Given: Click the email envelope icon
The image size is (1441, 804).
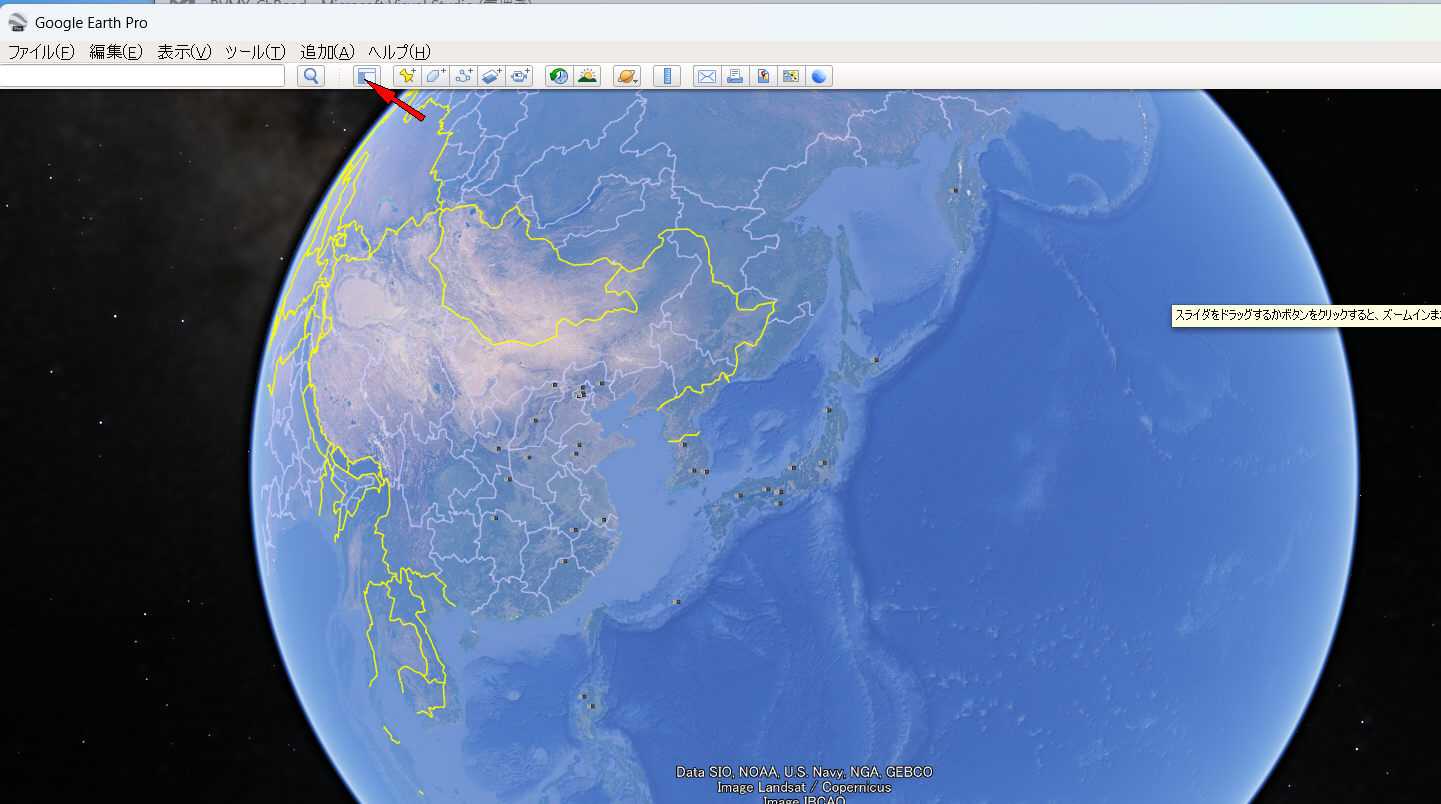Looking at the screenshot, I should tap(707, 76).
